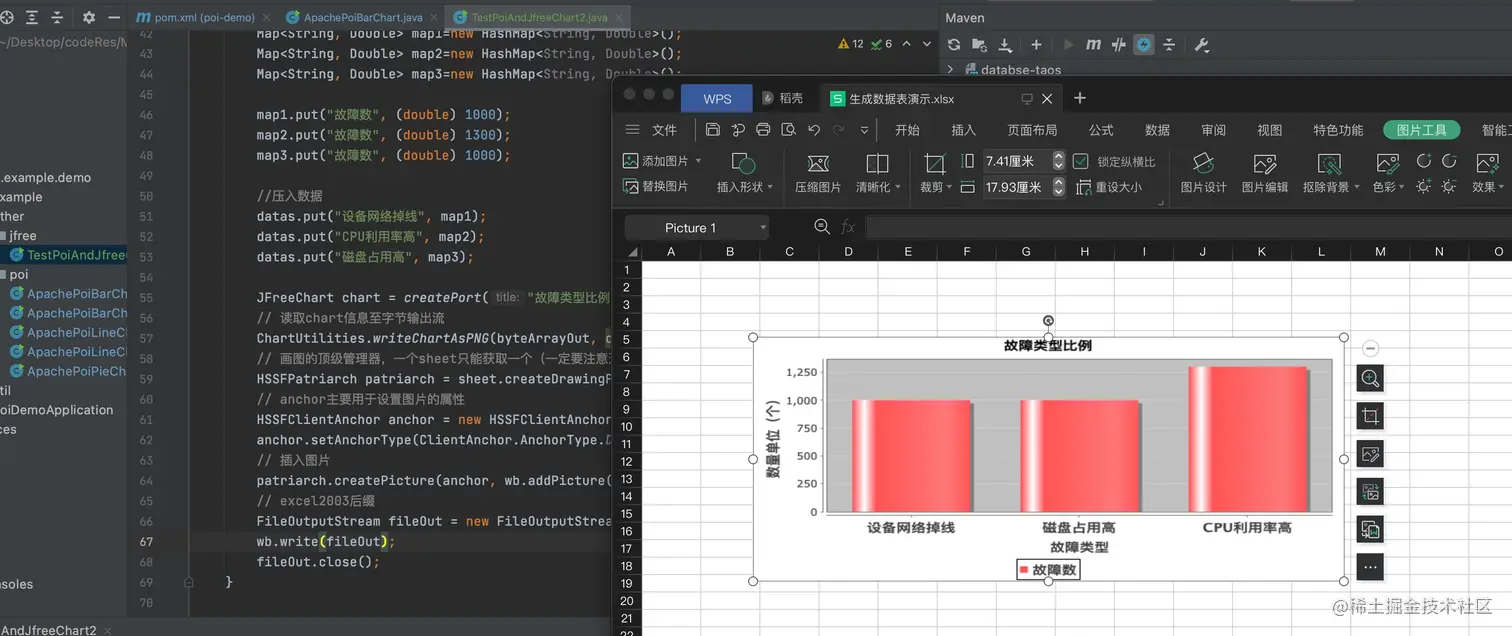
Task: Collapse all in Maven panel
Action: click(1169, 45)
